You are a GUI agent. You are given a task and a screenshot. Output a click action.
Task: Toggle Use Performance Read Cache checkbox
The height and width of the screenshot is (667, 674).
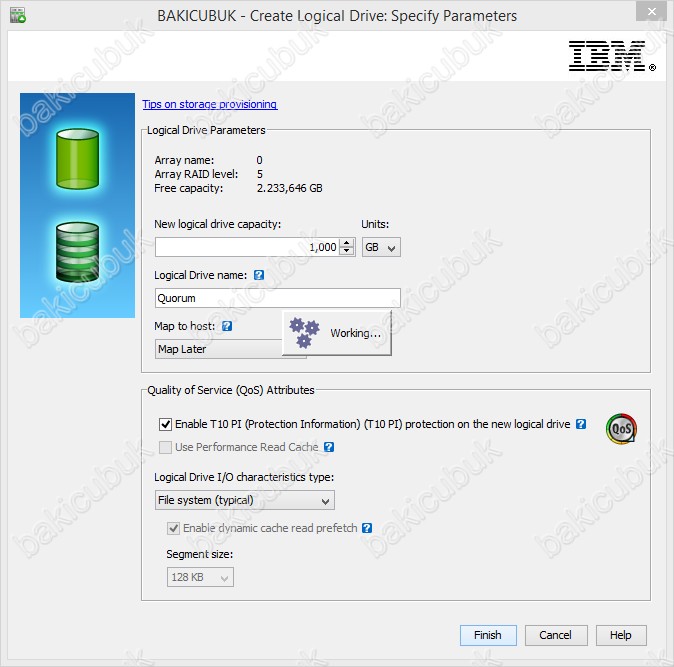coord(166,447)
